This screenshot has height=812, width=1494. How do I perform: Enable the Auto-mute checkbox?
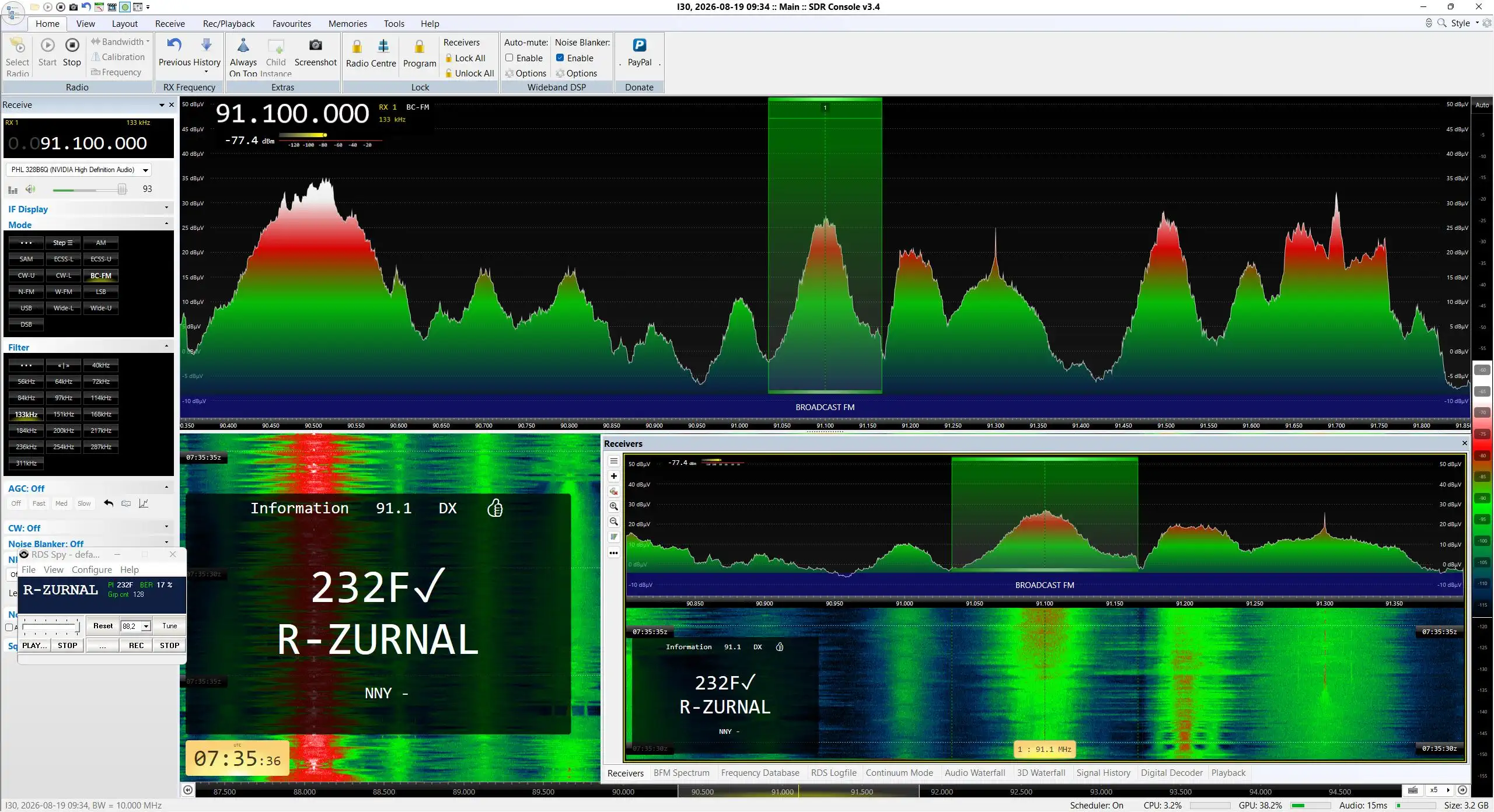(509, 58)
